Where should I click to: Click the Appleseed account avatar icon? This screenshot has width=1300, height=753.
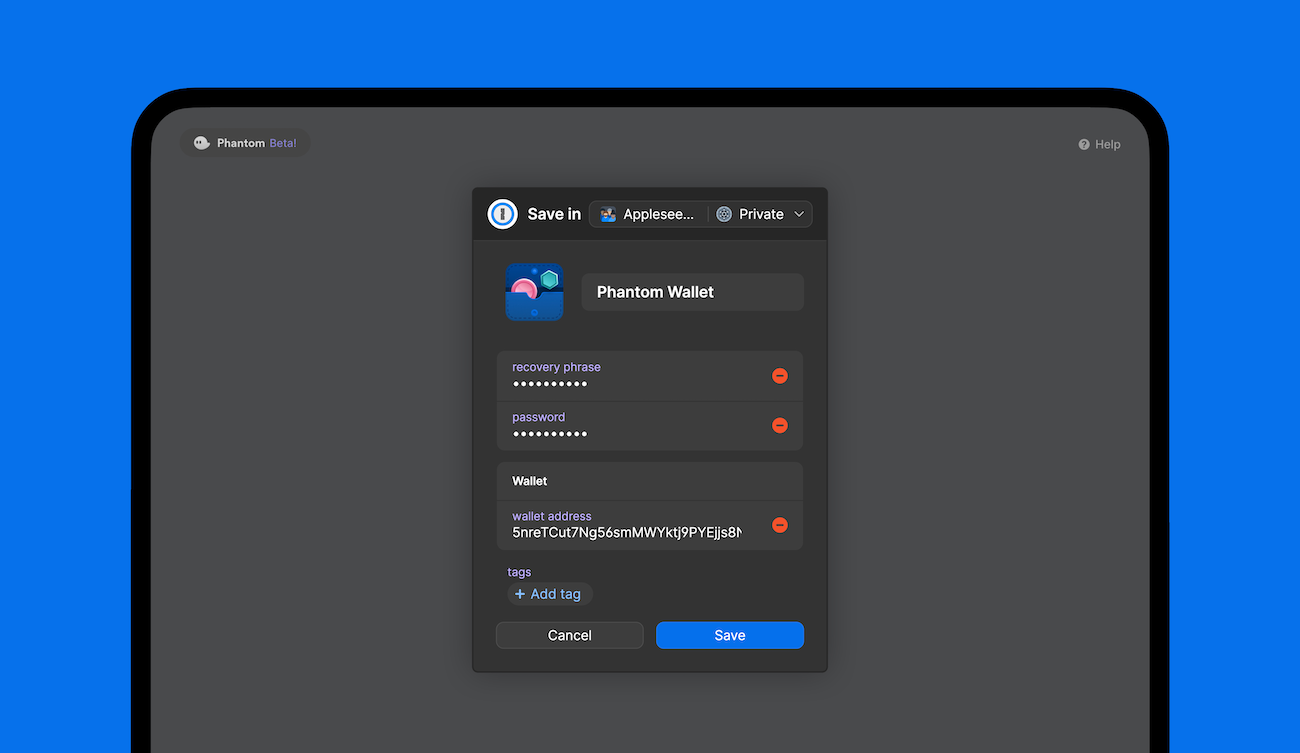click(607, 213)
